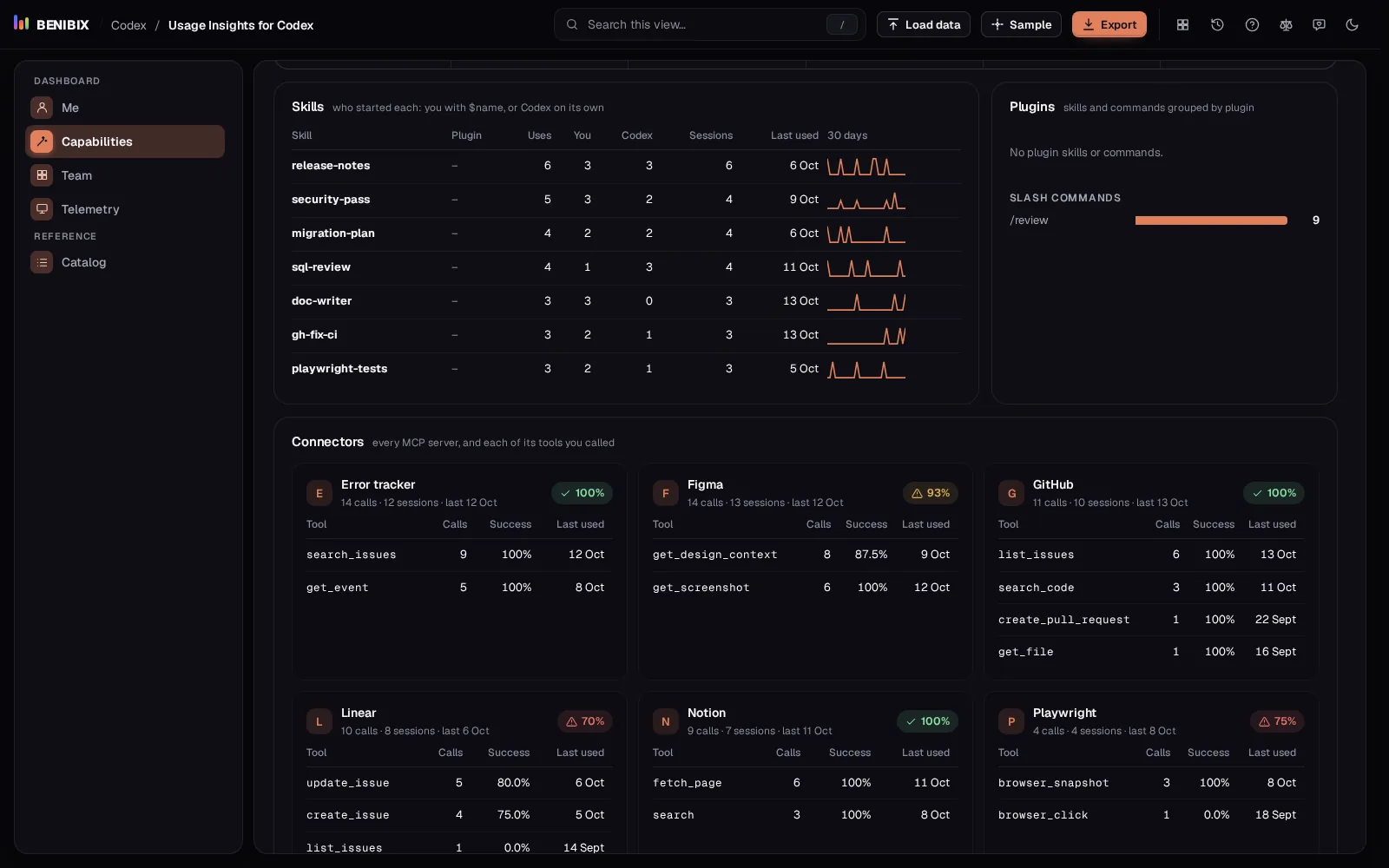This screenshot has height=868, width=1389.
Task: Select the Capabilities sidebar item
Action: [125, 141]
